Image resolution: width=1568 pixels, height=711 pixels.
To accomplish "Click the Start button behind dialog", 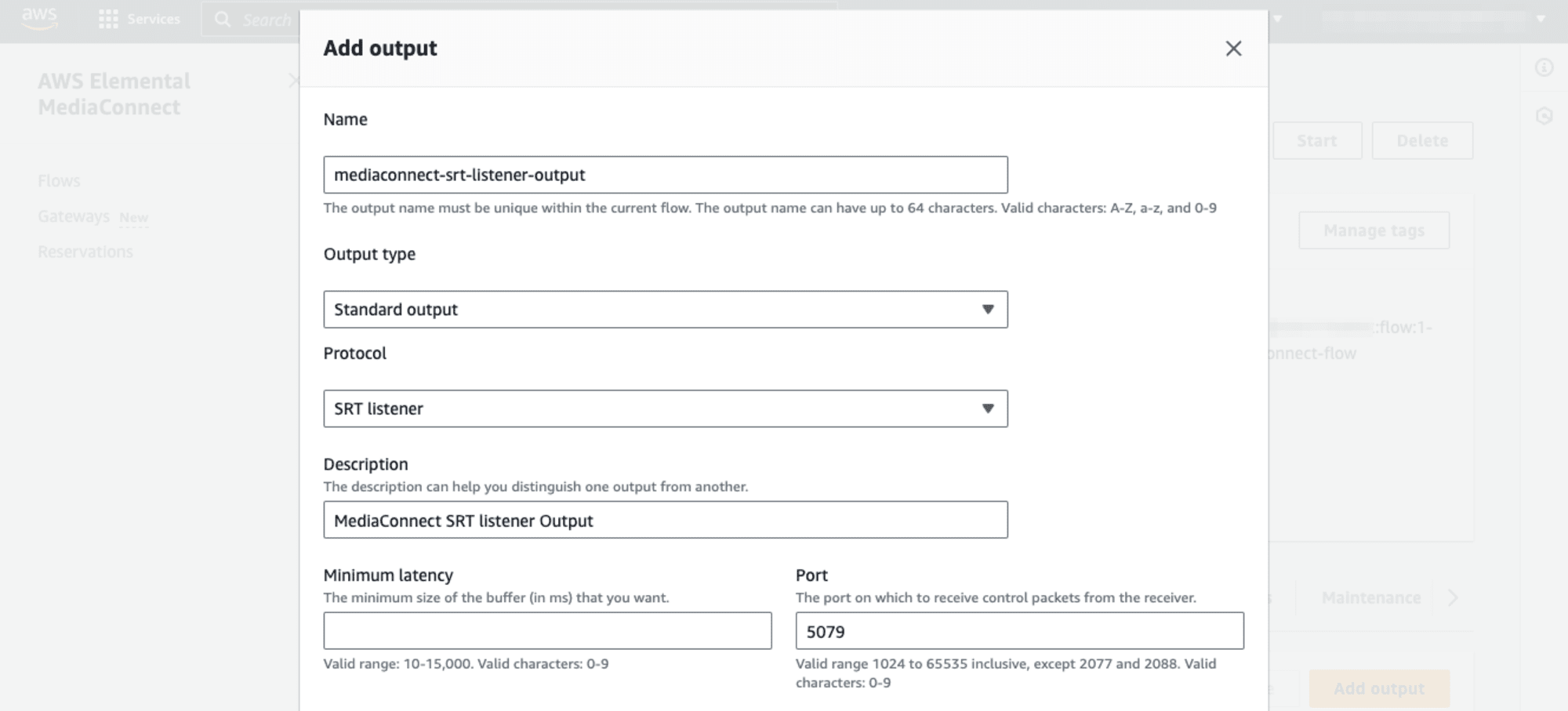I will tap(1317, 140).
